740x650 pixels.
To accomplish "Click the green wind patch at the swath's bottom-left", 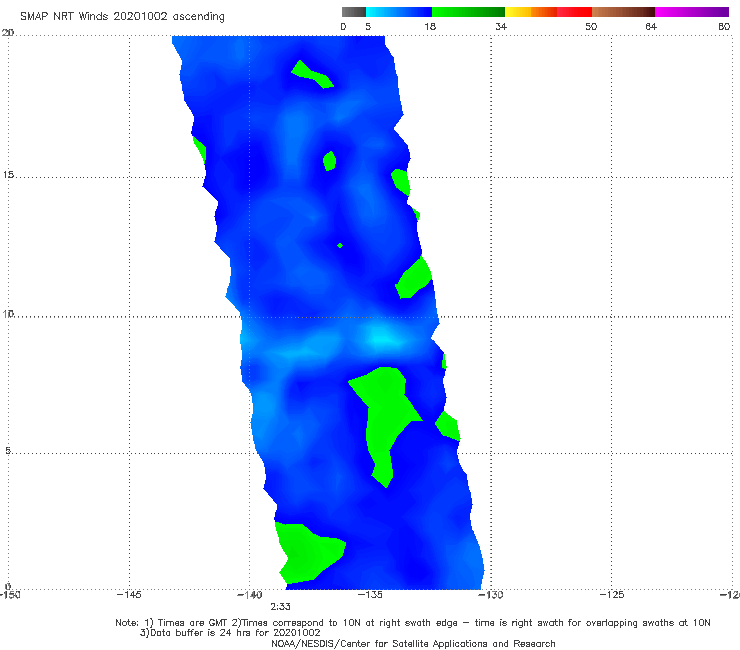I will (x=309, y=552).
